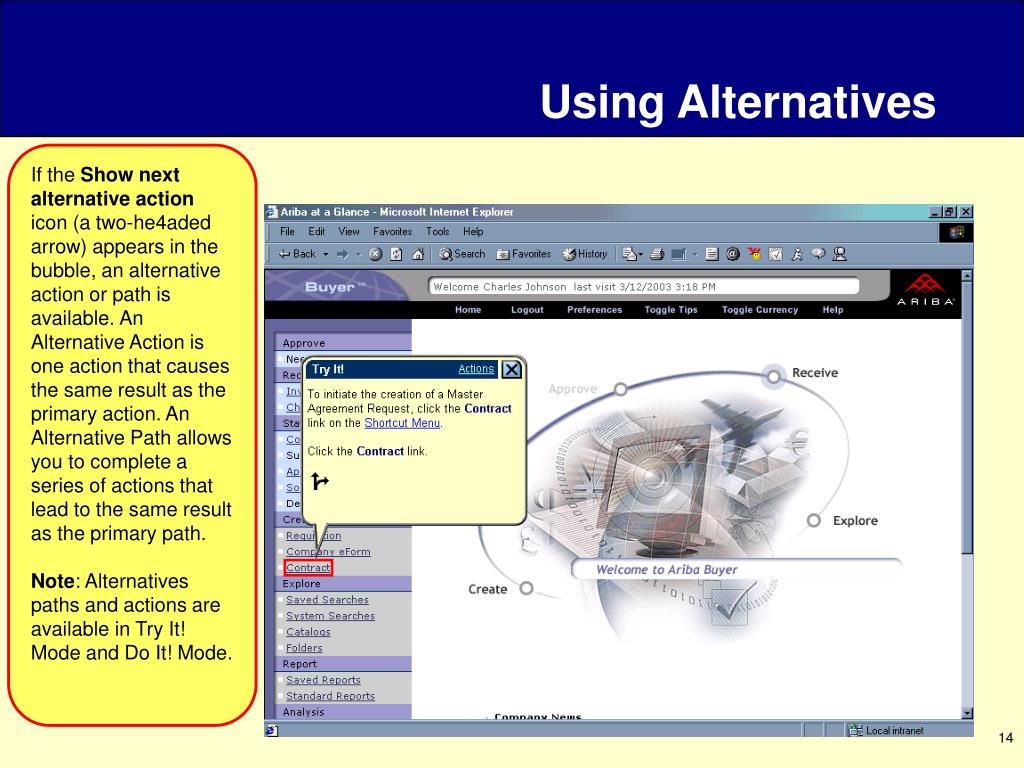Open Company eForm link

(328, 552)
